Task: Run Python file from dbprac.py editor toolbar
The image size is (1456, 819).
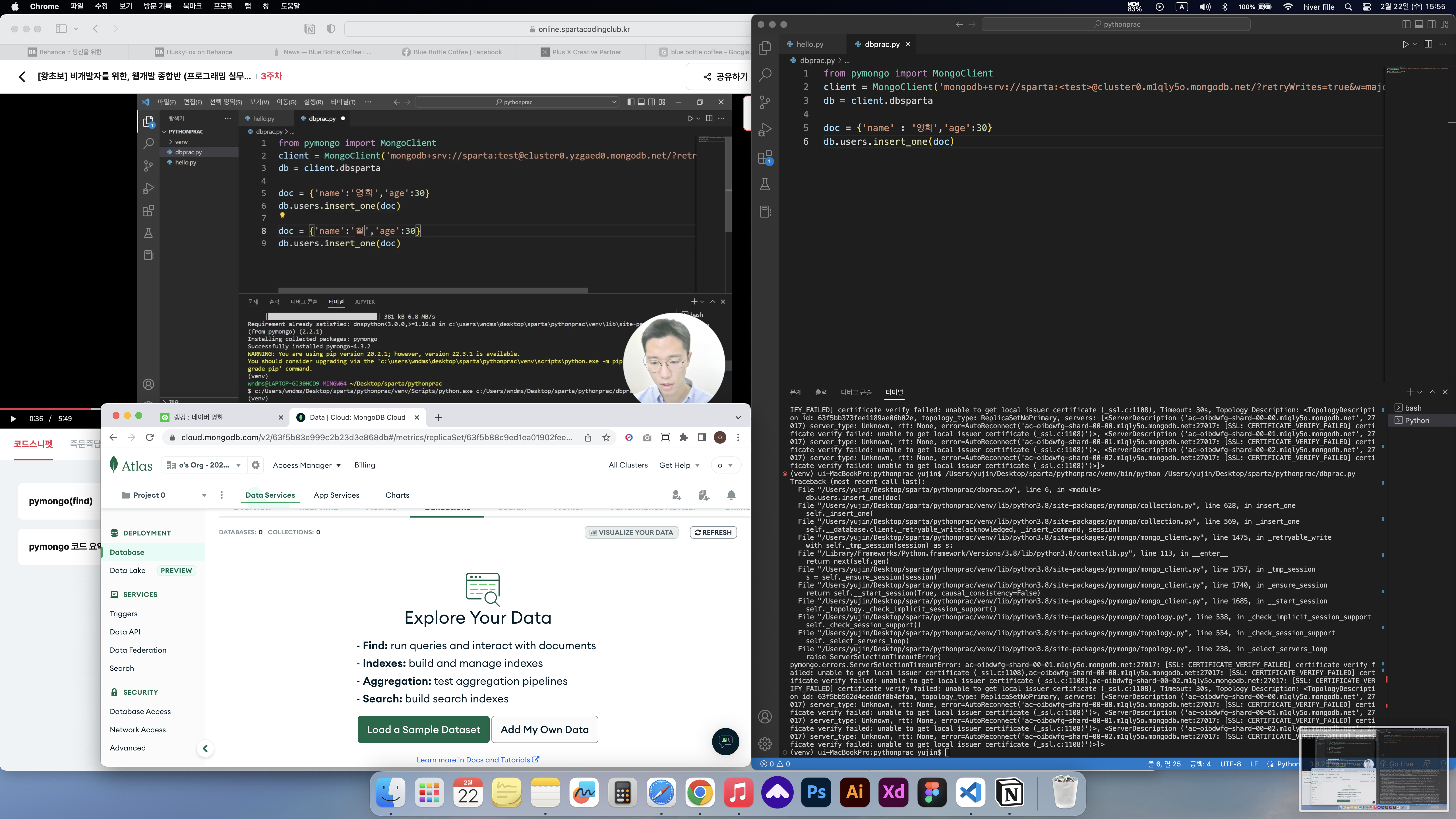Action: (x=1405, y=44)
